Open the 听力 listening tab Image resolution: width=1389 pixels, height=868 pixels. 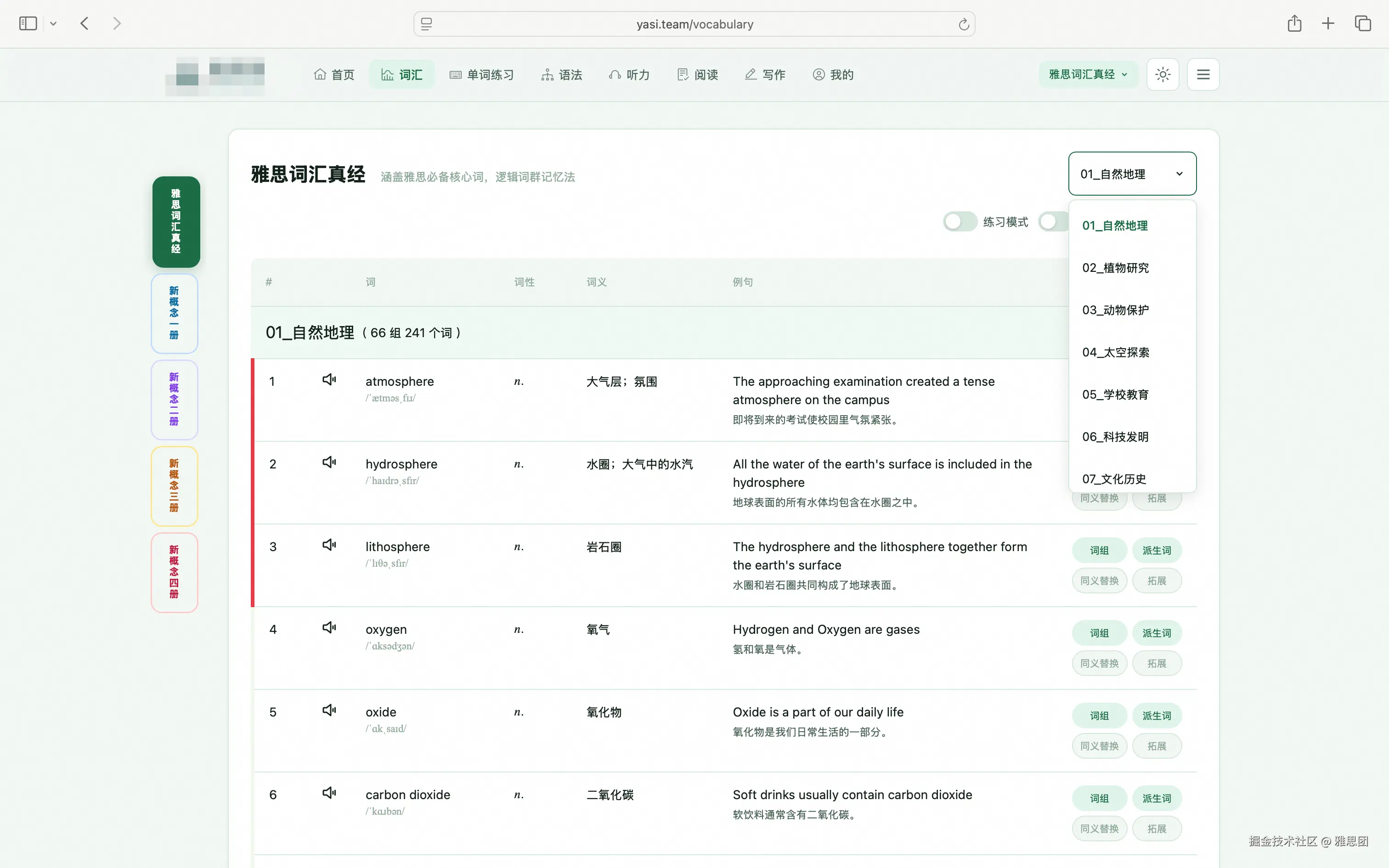pos(629,74)
